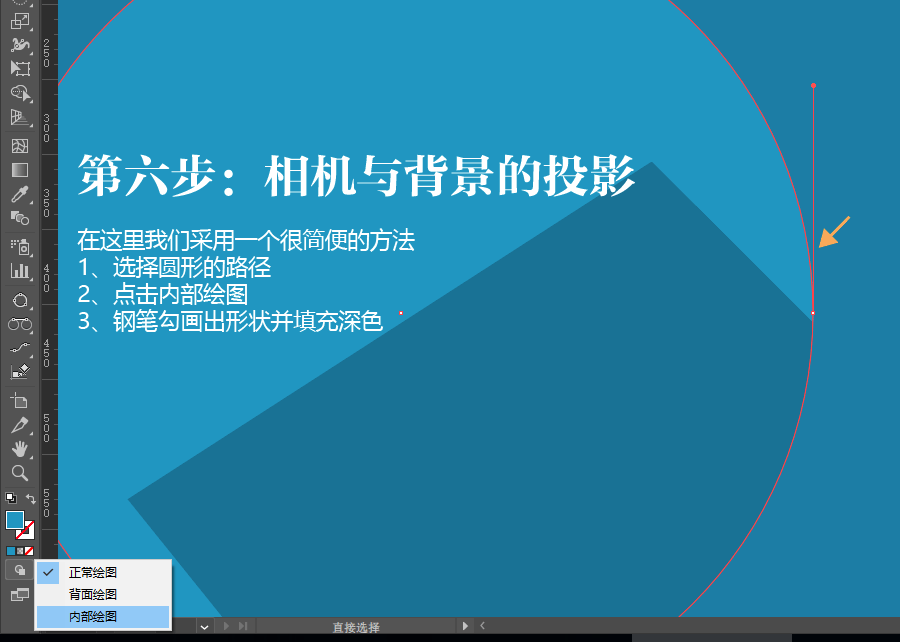This screenshot has width=900, height=642.
Task: Select the Hand tool
Action: pos(20,449)
